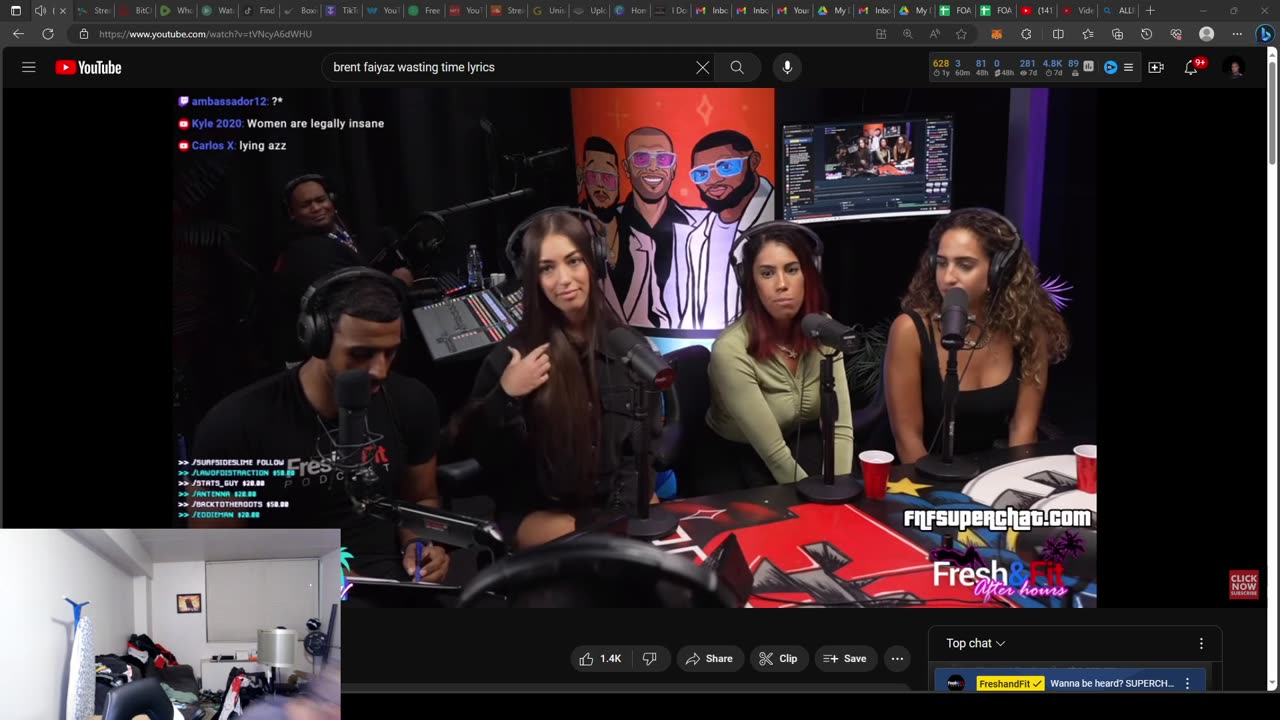Go back with the browser back arrow

pos(18,34)
